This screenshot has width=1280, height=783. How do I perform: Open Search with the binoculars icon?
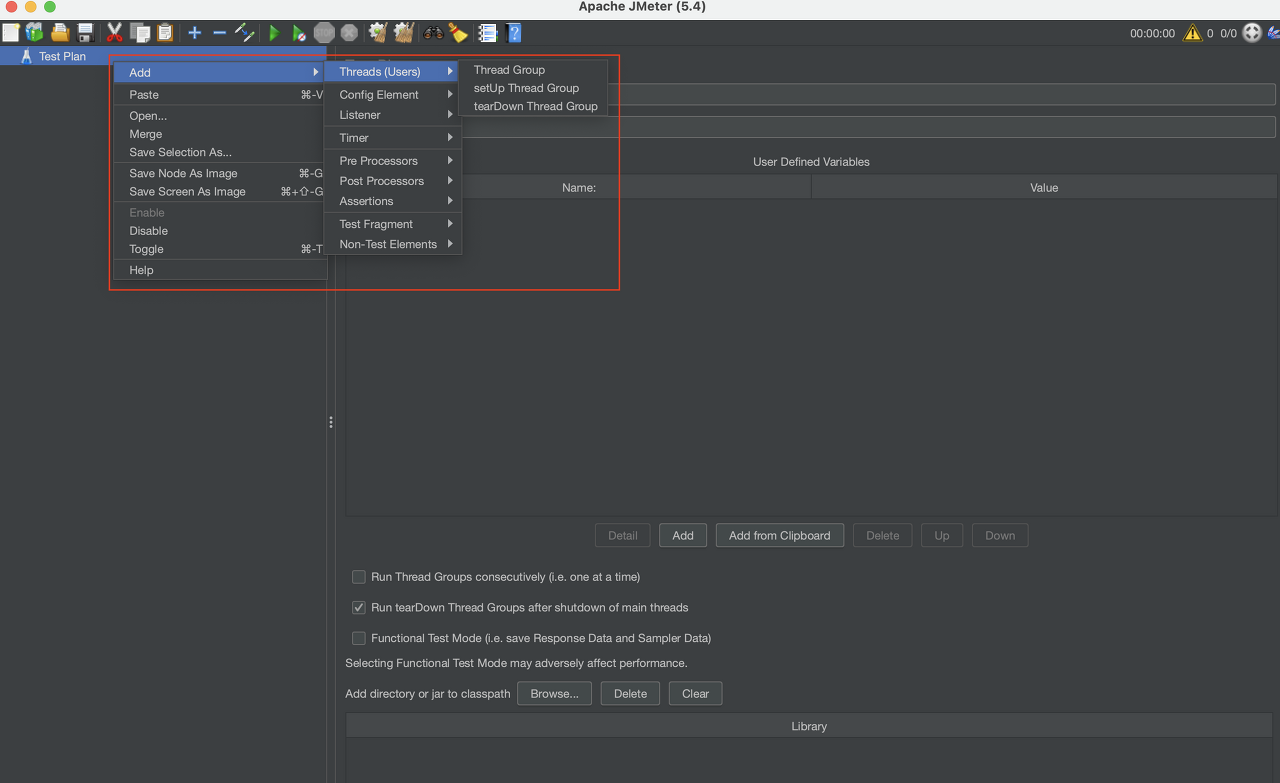(x=433, y=33)
